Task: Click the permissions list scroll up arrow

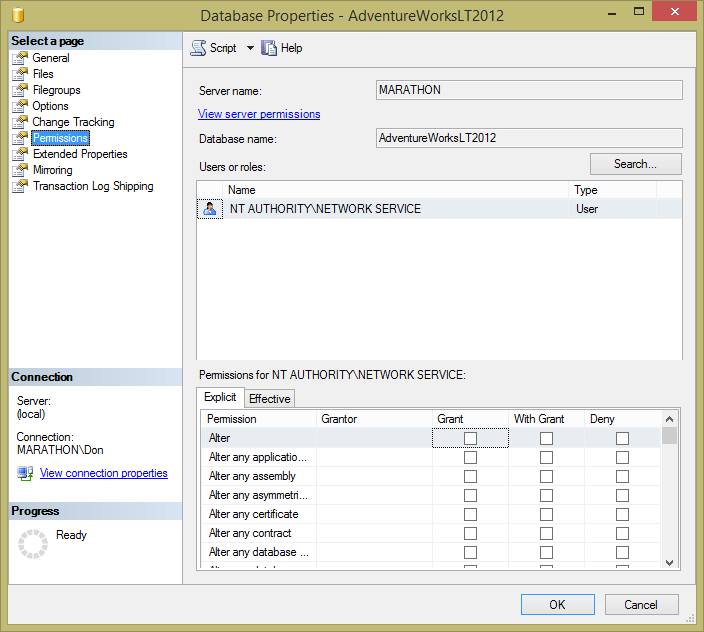Action: click(669, 419)
